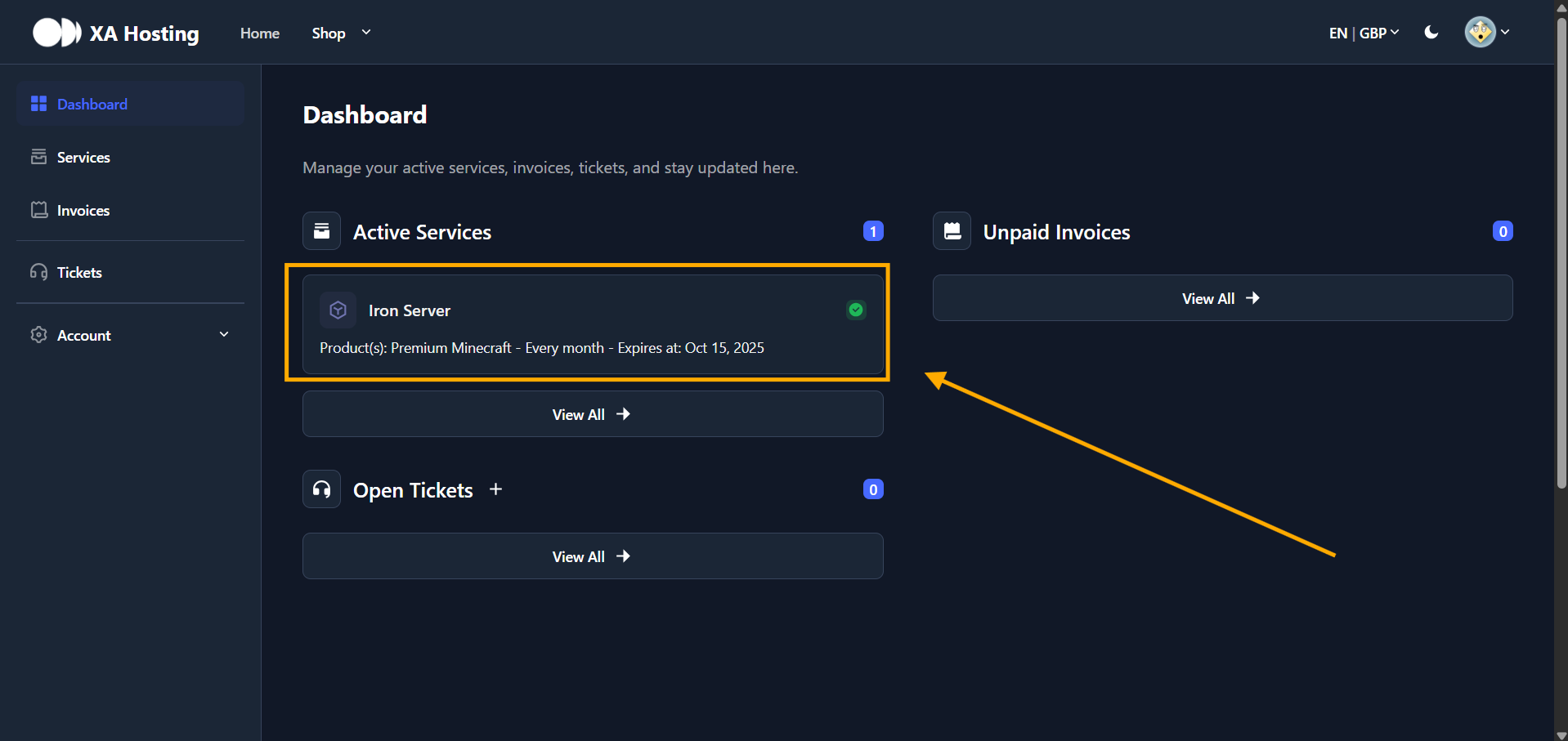Viewport: 1568px width, 741px height.
Task: Open the user avatar menu
Action: 1486,33
